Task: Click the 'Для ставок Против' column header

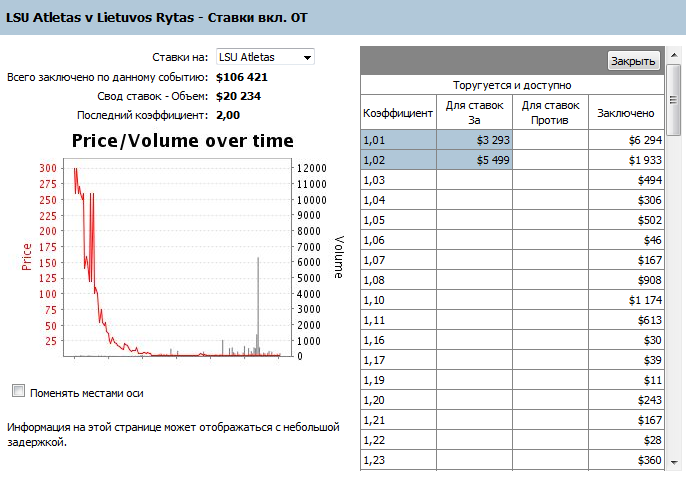Action: coord(550,112)
